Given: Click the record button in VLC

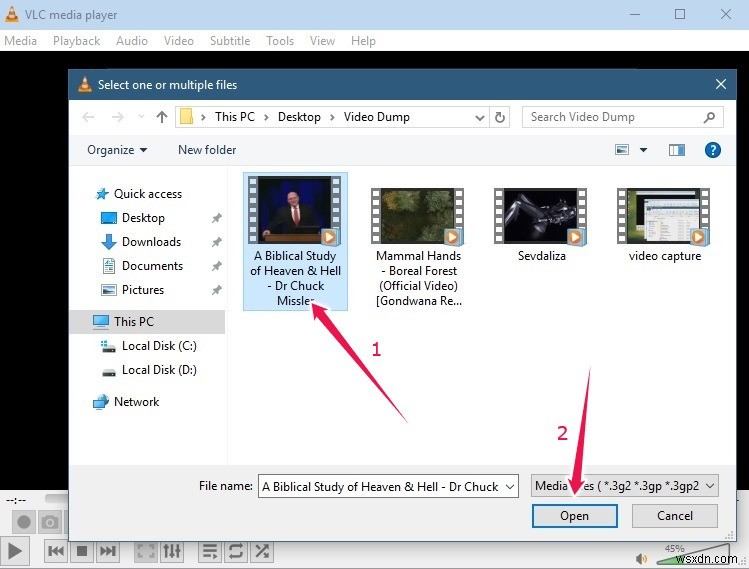Looking at the screenshot, I should coord(23,522).
